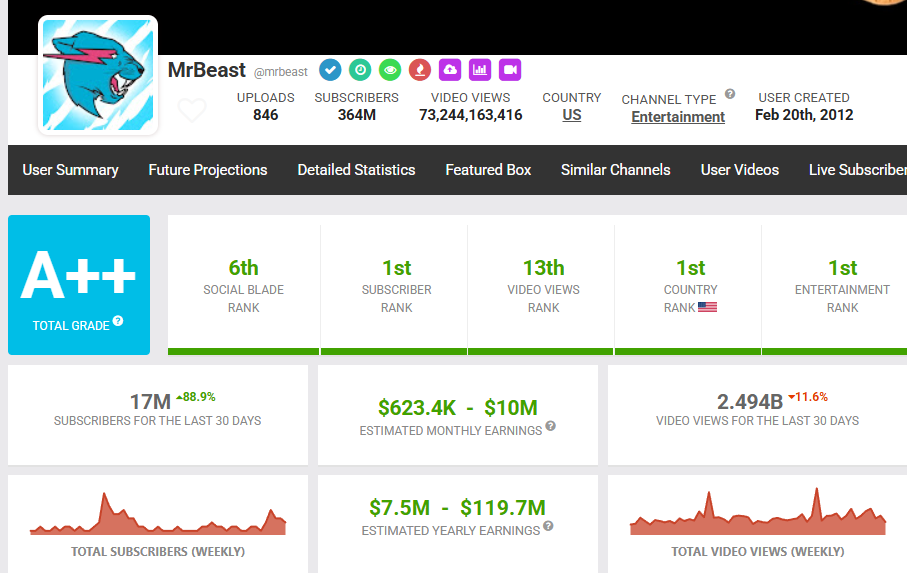The height and width of the screenshot is (573, 907).
Task: Click the 17M subscribers last 30 days figure
Action: coord(150,402)
